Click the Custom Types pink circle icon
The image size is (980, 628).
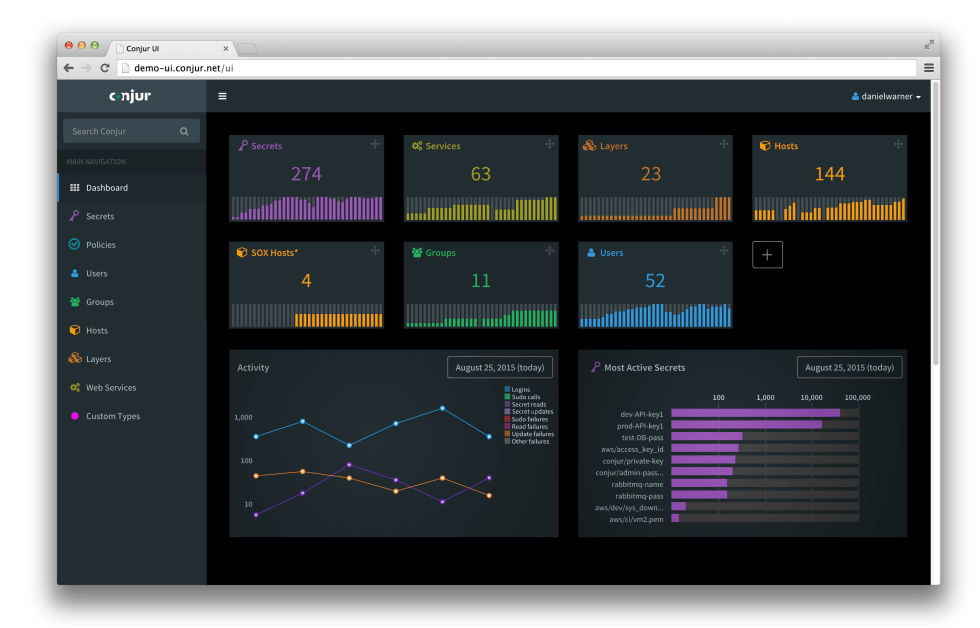(x=74, y=416)
